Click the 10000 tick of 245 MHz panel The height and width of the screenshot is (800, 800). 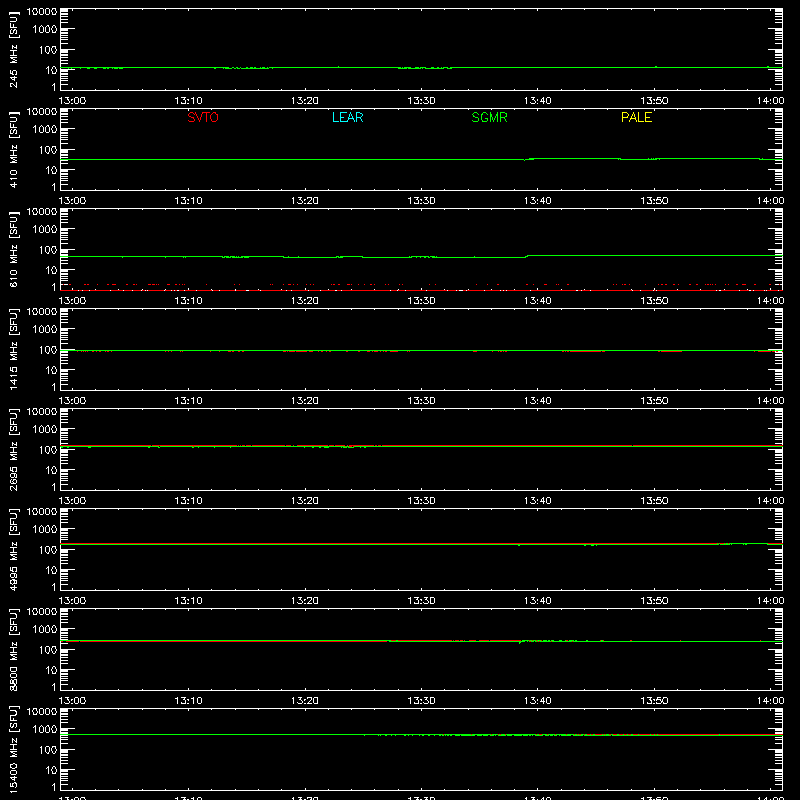[42, 12]
